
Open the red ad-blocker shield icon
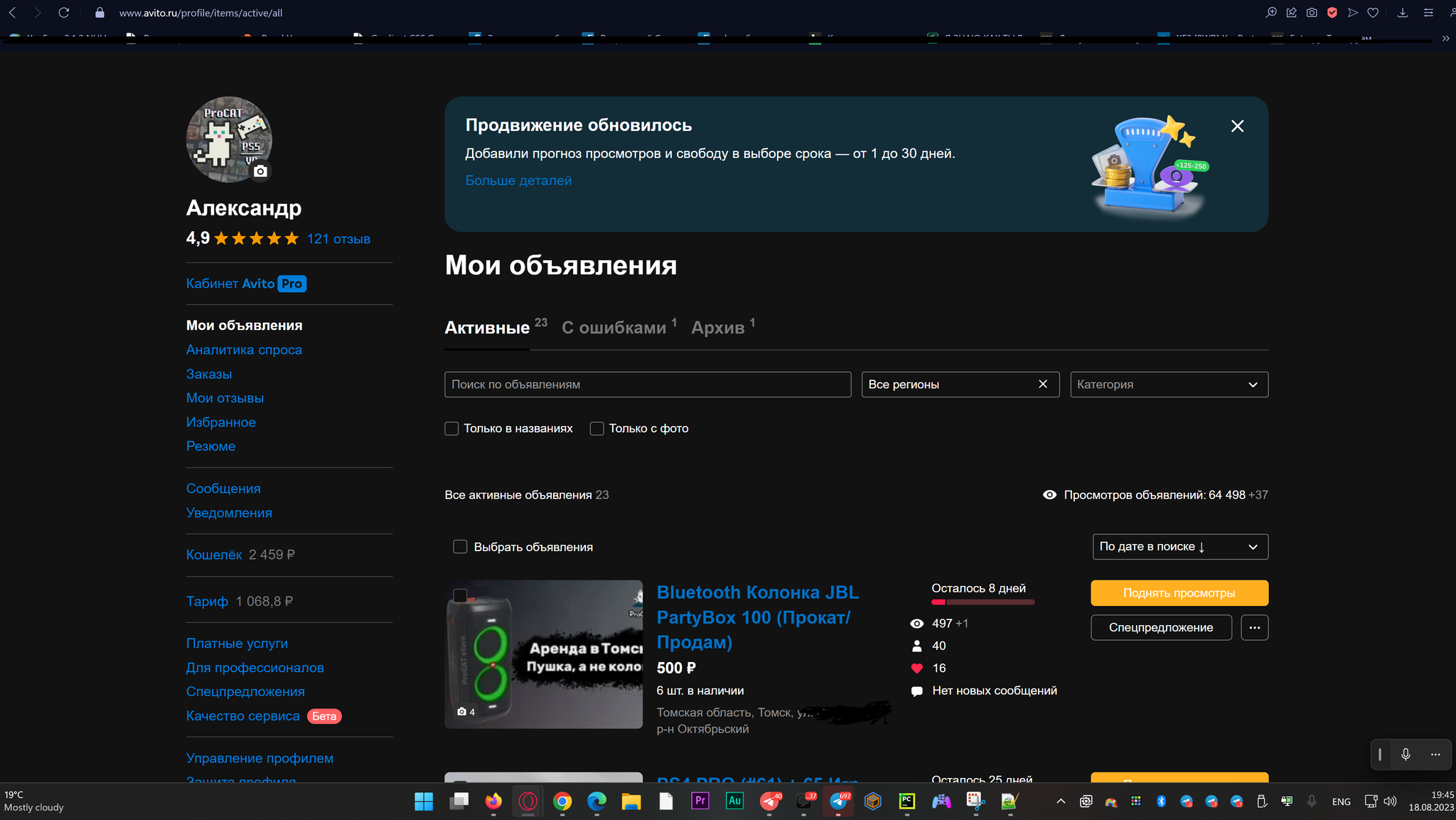point(1332,13)
